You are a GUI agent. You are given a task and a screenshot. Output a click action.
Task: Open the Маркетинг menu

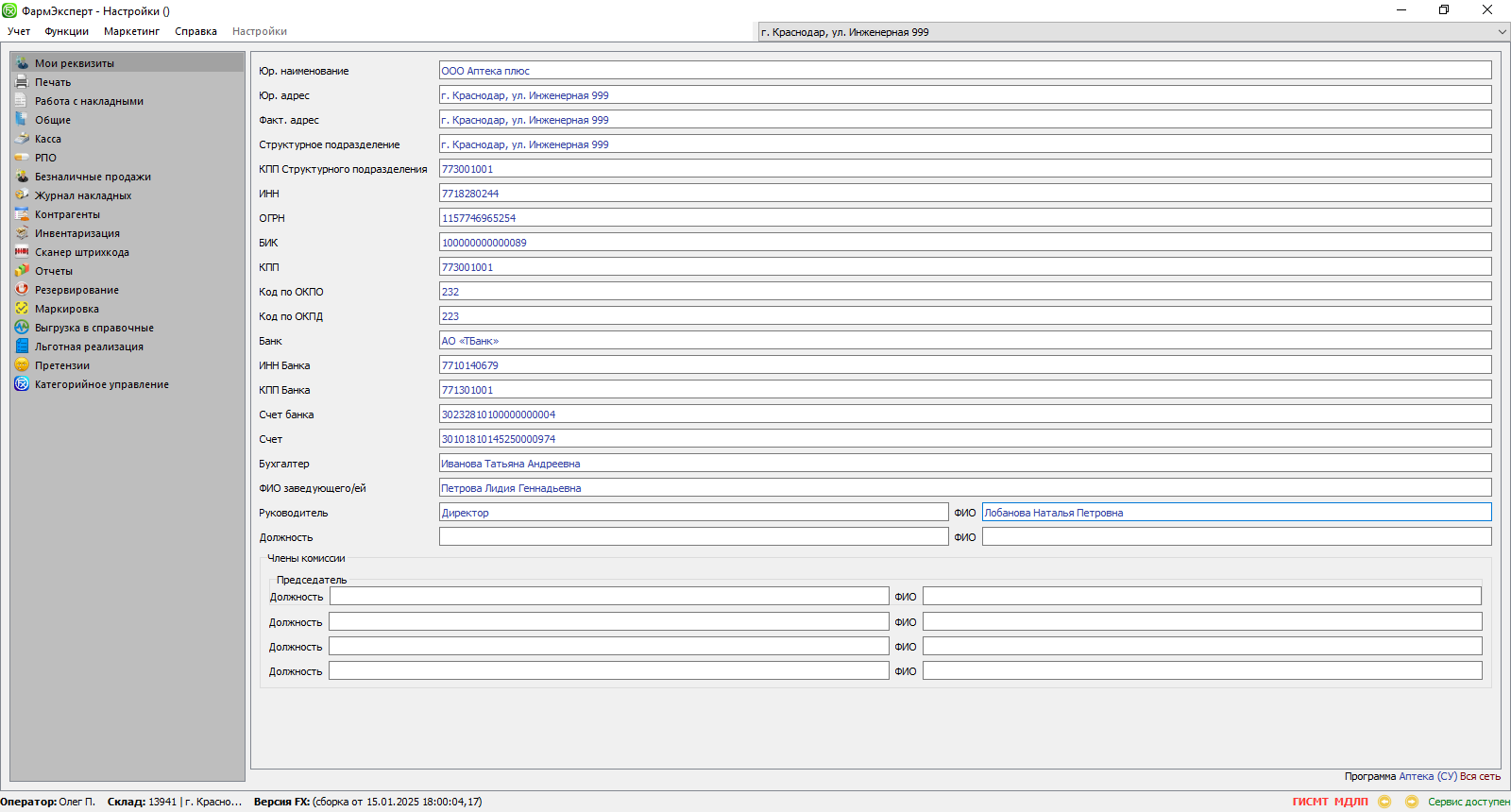click(x=131, y=31)
